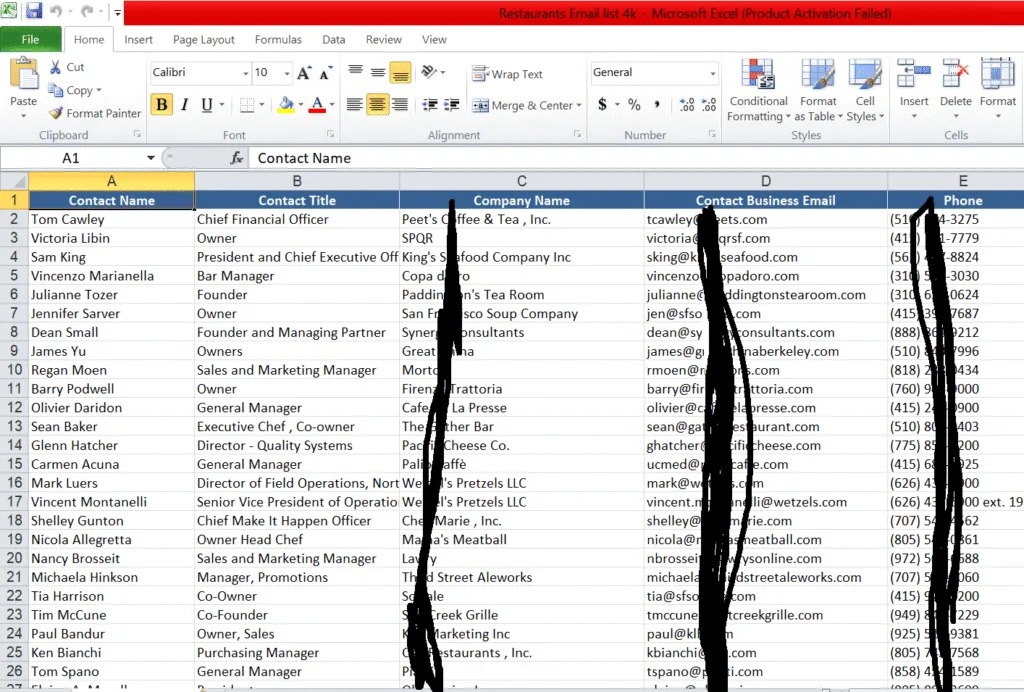Switch to the View tab
This screenshot has height=692, width=1024.
(434, 39)
